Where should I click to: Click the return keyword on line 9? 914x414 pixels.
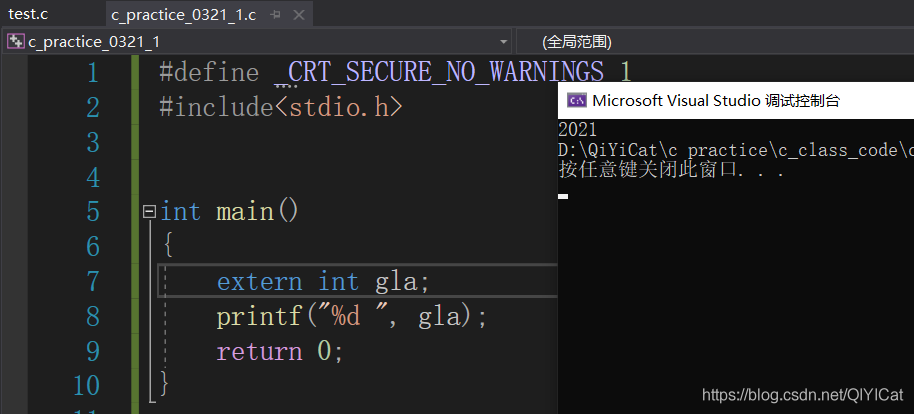click(259, 352)
